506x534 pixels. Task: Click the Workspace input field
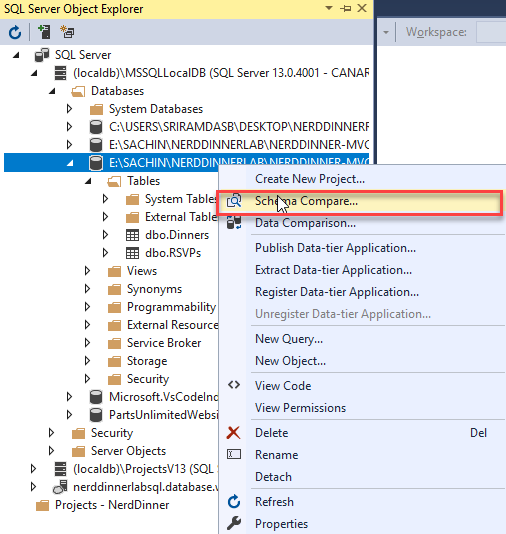coord(491,32)
